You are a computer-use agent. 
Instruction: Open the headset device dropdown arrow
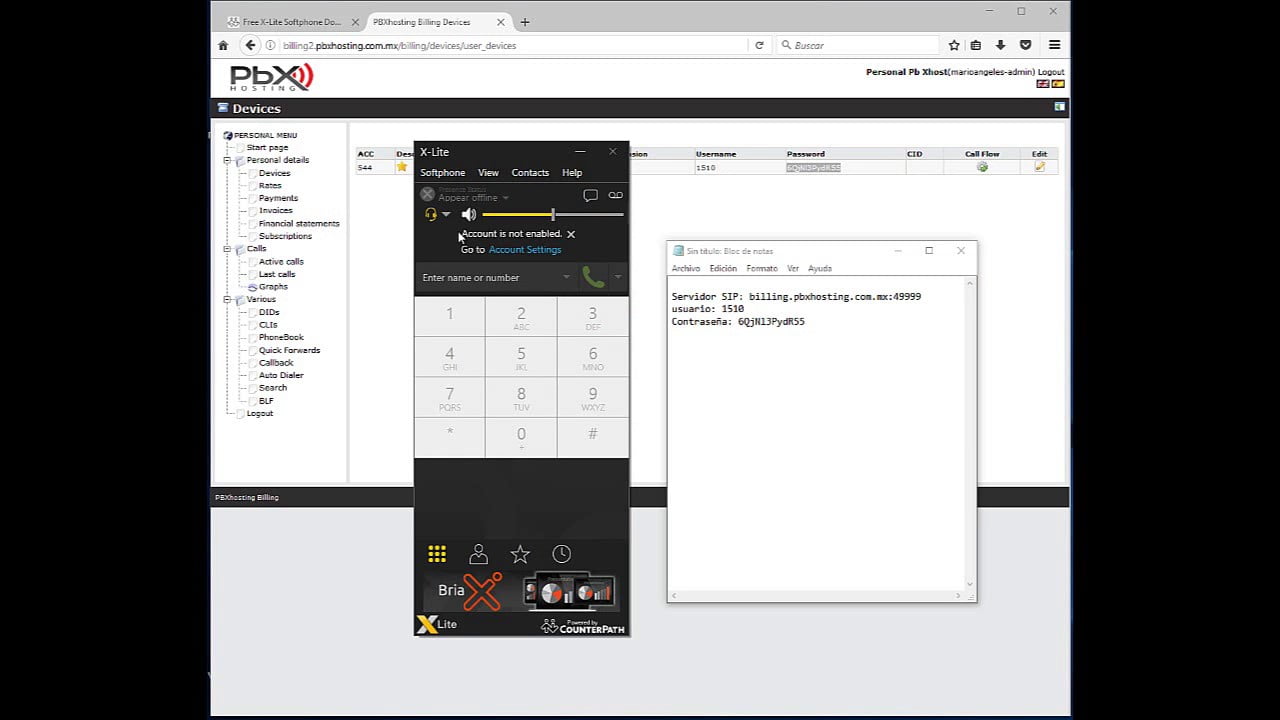click(446, 214)
